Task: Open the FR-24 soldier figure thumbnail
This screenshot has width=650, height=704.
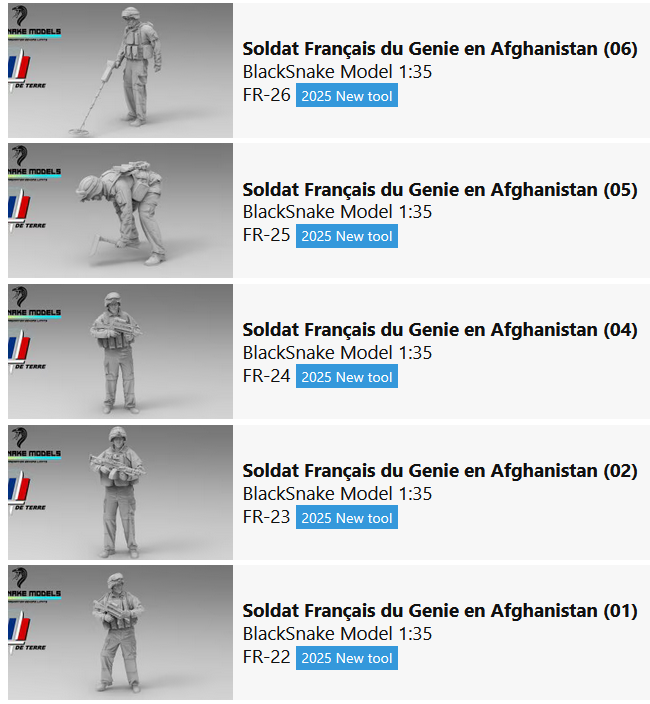Action: (120, 351)
